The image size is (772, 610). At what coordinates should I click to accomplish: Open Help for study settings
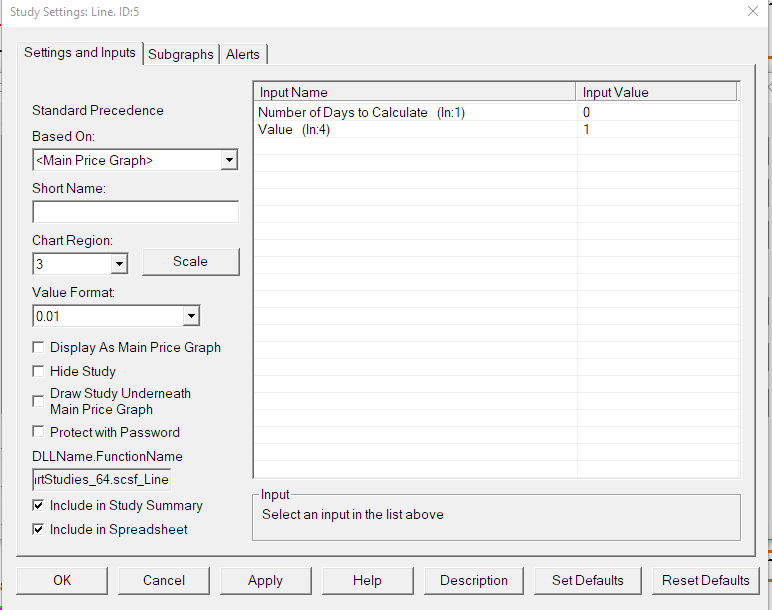(367, 580)
